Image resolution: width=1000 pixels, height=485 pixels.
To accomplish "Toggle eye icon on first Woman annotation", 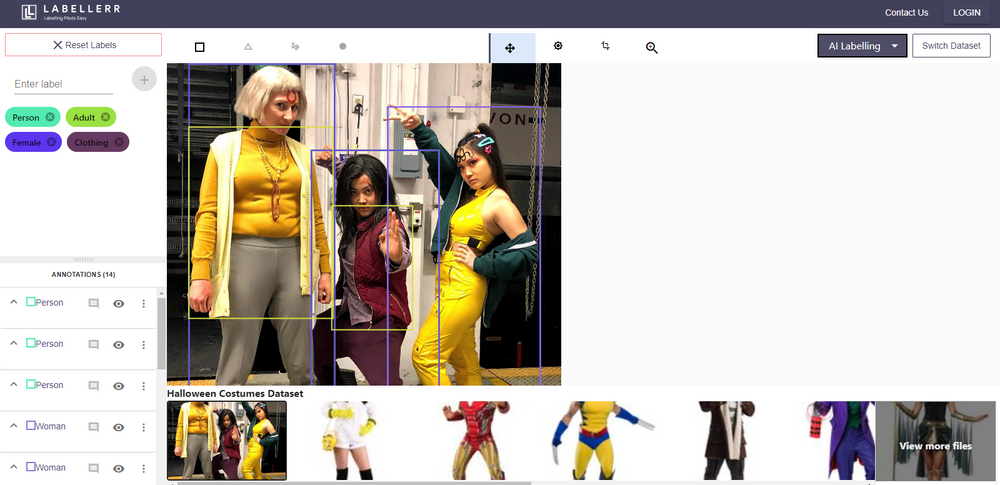I will [x=118, y=427].
